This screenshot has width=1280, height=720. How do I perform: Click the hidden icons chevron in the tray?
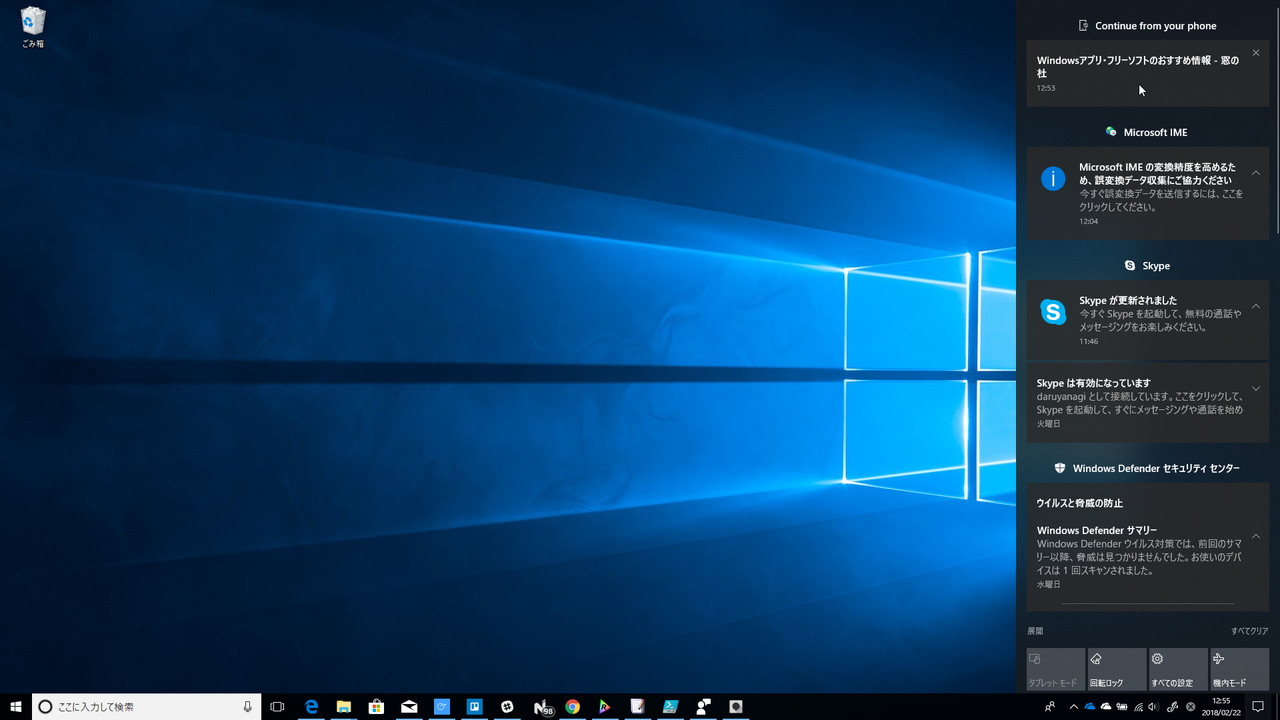click(x=1074, y=707)
